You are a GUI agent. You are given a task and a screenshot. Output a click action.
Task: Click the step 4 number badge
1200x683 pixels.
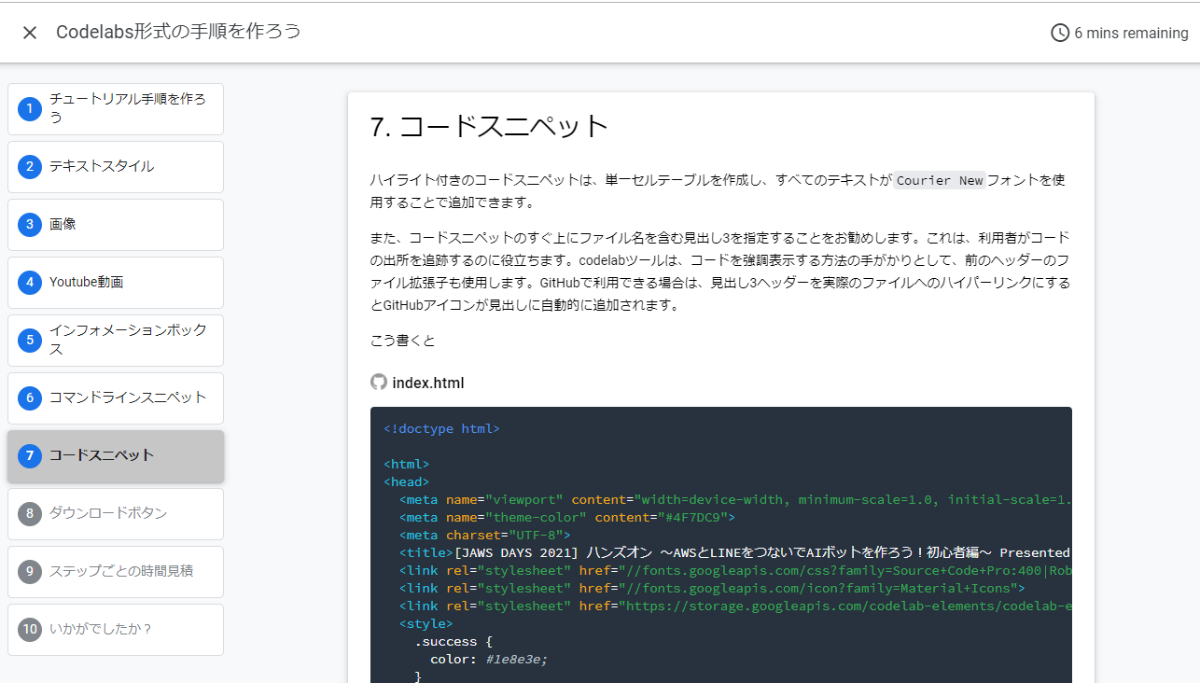tap(30, 283)
